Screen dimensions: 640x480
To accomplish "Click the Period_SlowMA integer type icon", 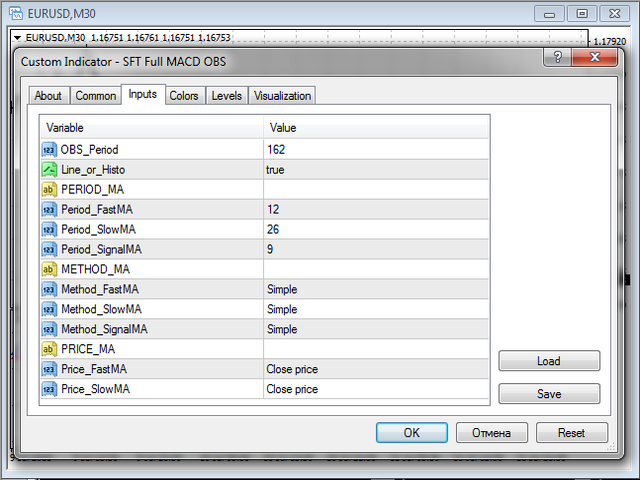I will pos(49,230).
